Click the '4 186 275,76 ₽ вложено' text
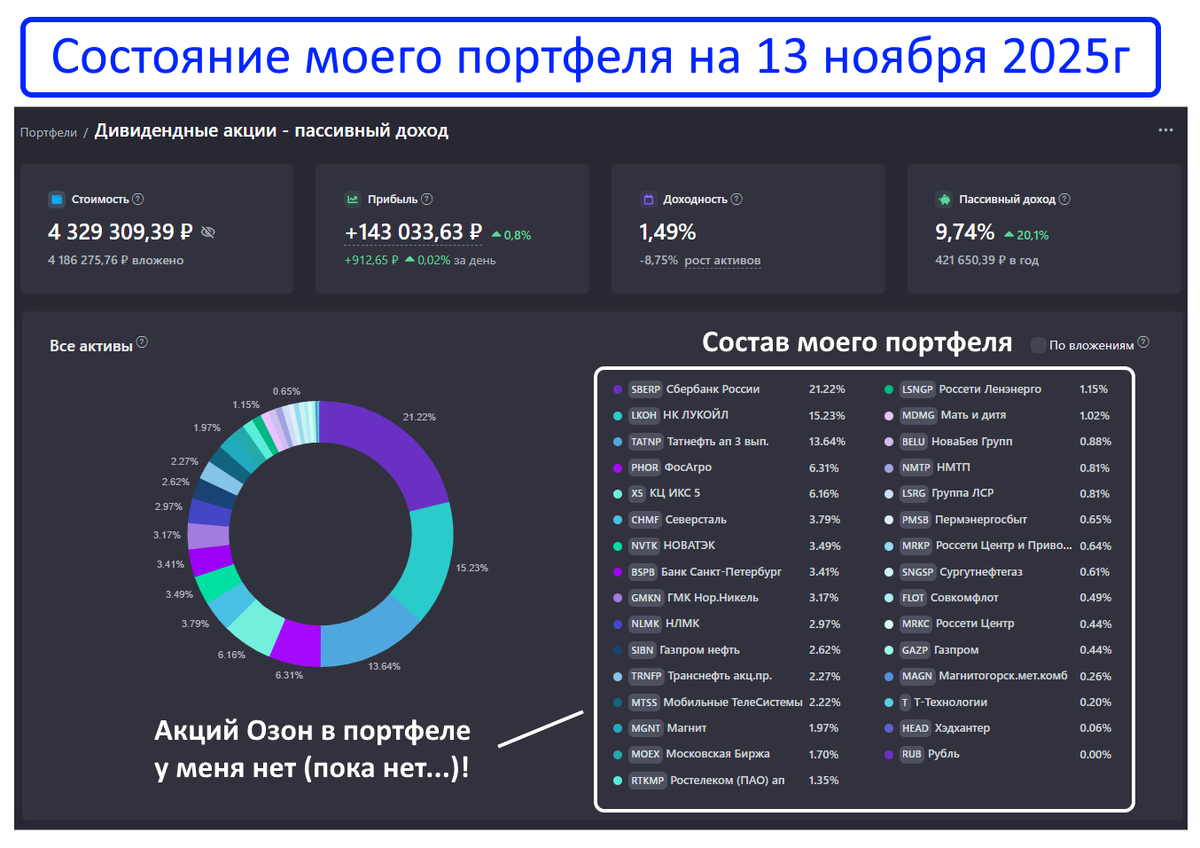Image resolution: width=1200 pixels, height=848 pixels. 116,261
